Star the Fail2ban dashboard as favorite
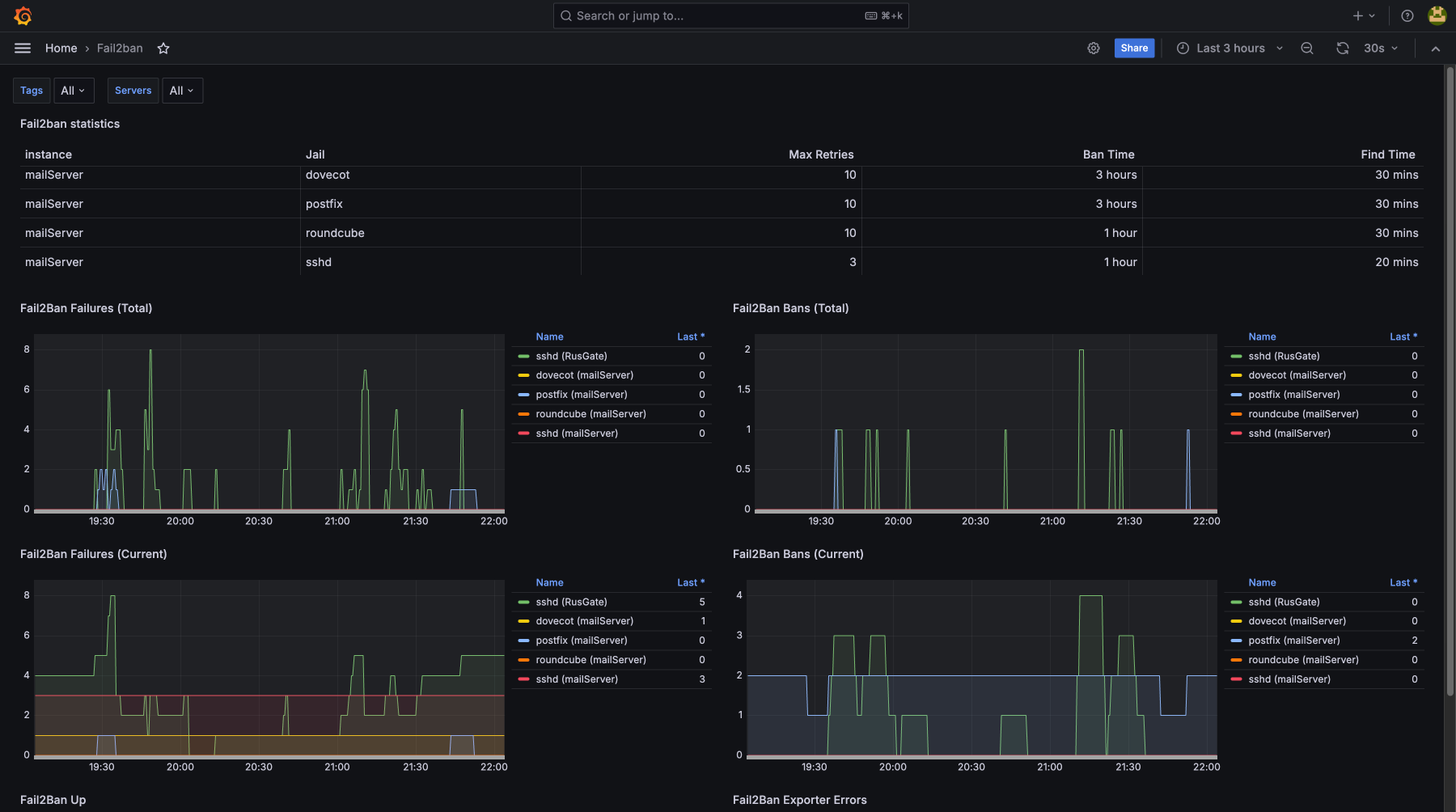This screenshot has width=1456, height=812. tap(163, 49)
